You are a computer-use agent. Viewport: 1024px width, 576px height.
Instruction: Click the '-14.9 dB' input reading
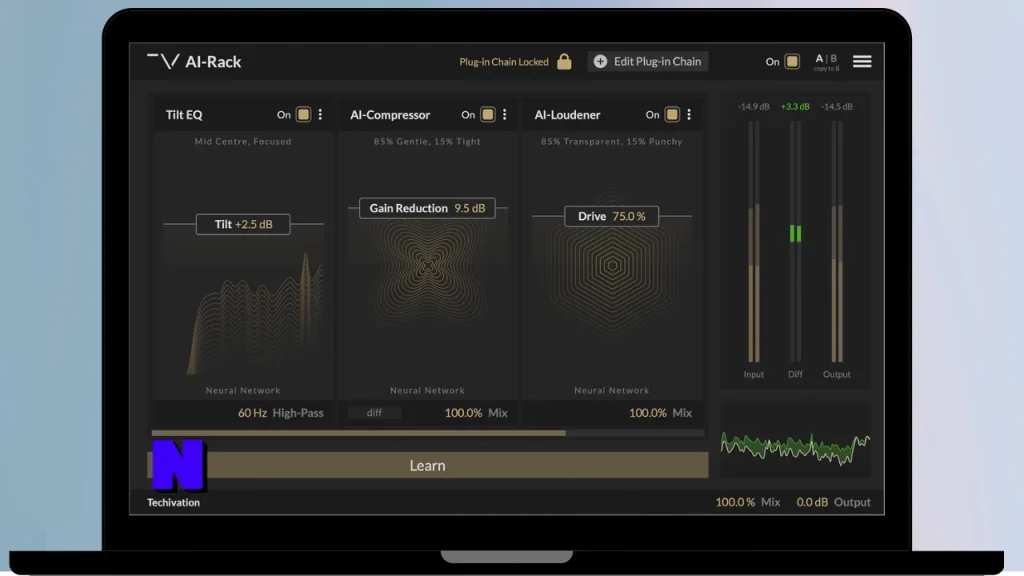pos(754,106)
